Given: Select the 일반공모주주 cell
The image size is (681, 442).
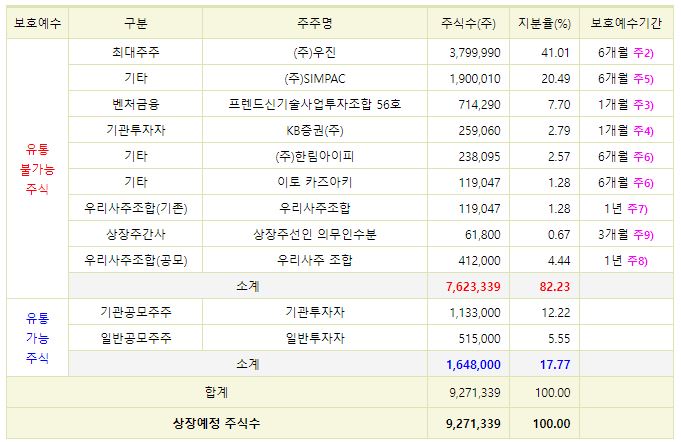Looking at the screenshot, I should [x=136, y=338].
